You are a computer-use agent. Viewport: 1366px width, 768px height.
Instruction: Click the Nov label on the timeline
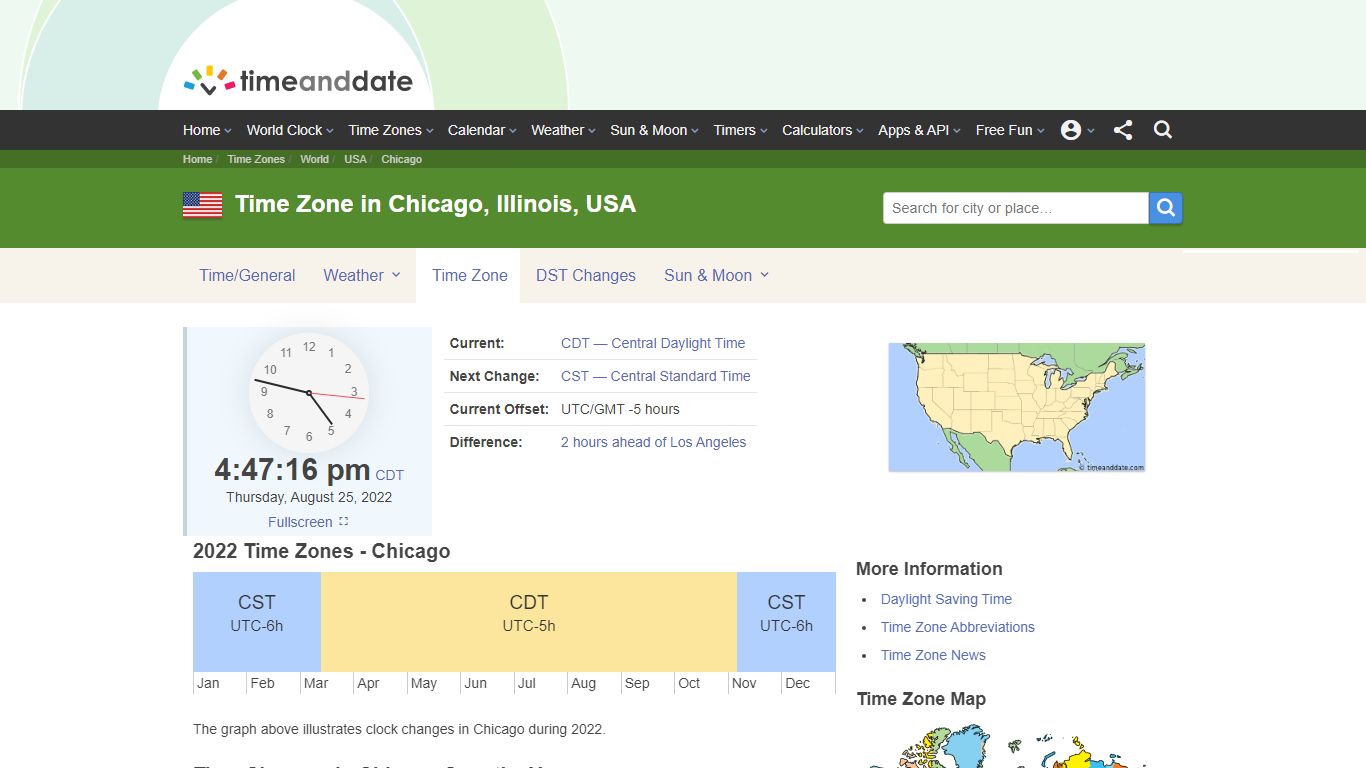[744, 683]
